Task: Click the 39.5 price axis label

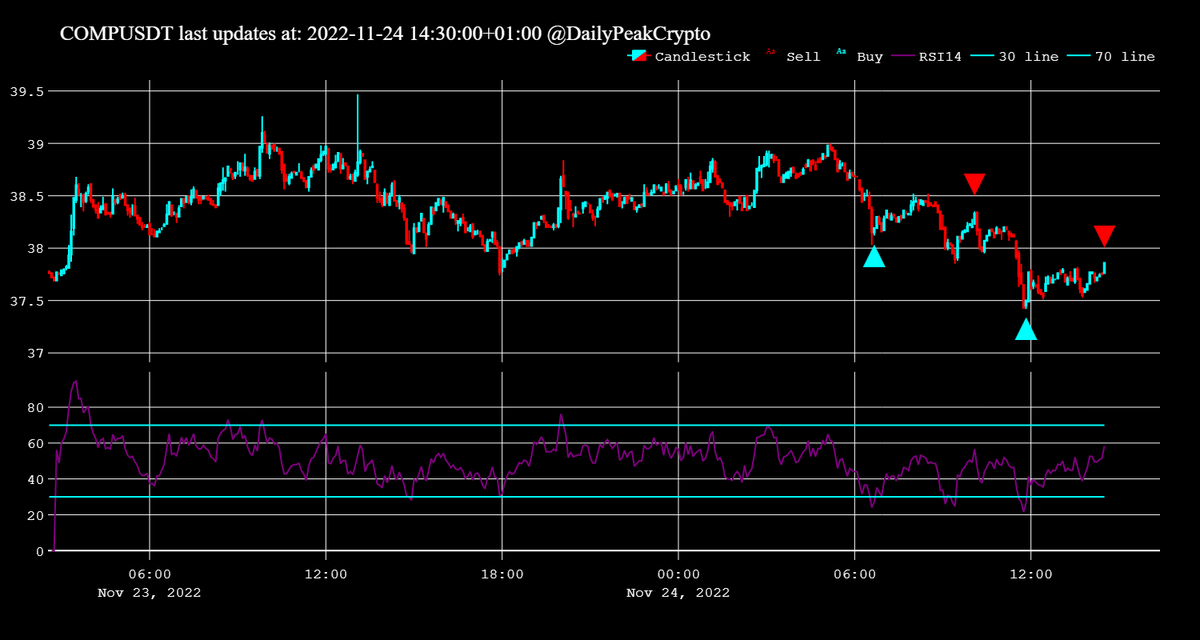Action: 26,91
